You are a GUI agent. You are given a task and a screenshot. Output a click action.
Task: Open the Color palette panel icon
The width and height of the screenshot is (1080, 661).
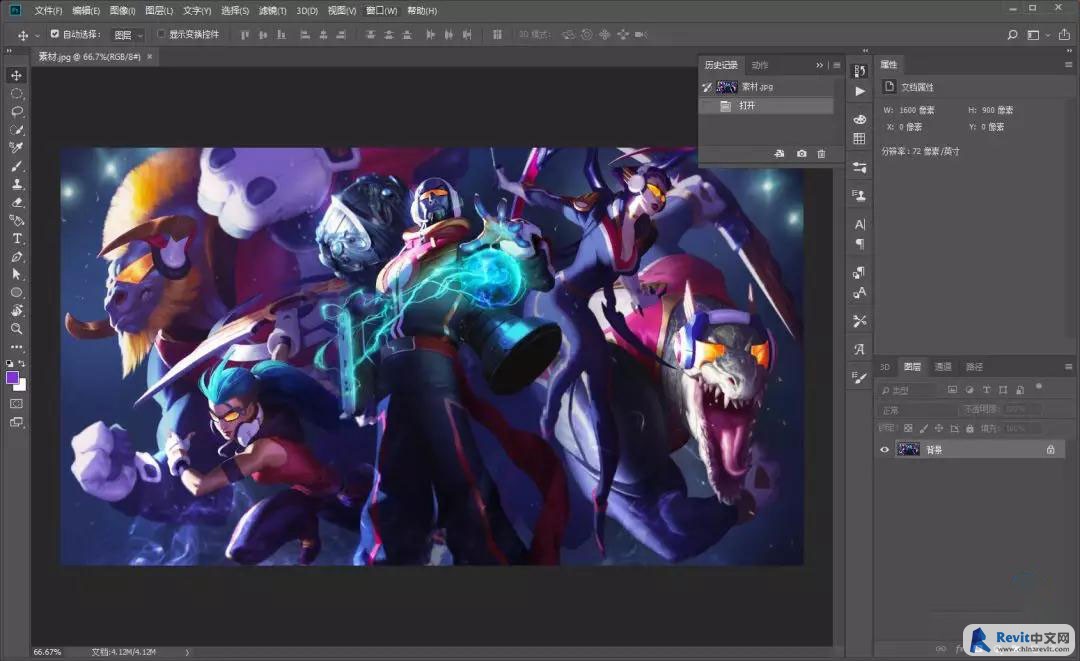point(859,119)
